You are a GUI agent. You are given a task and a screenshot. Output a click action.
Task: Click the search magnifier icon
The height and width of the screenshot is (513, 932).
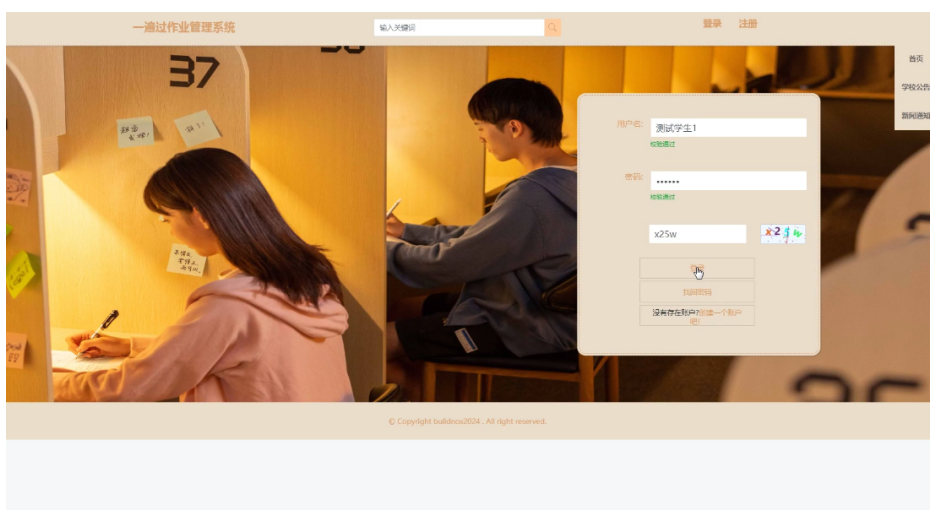coord(552,27)
